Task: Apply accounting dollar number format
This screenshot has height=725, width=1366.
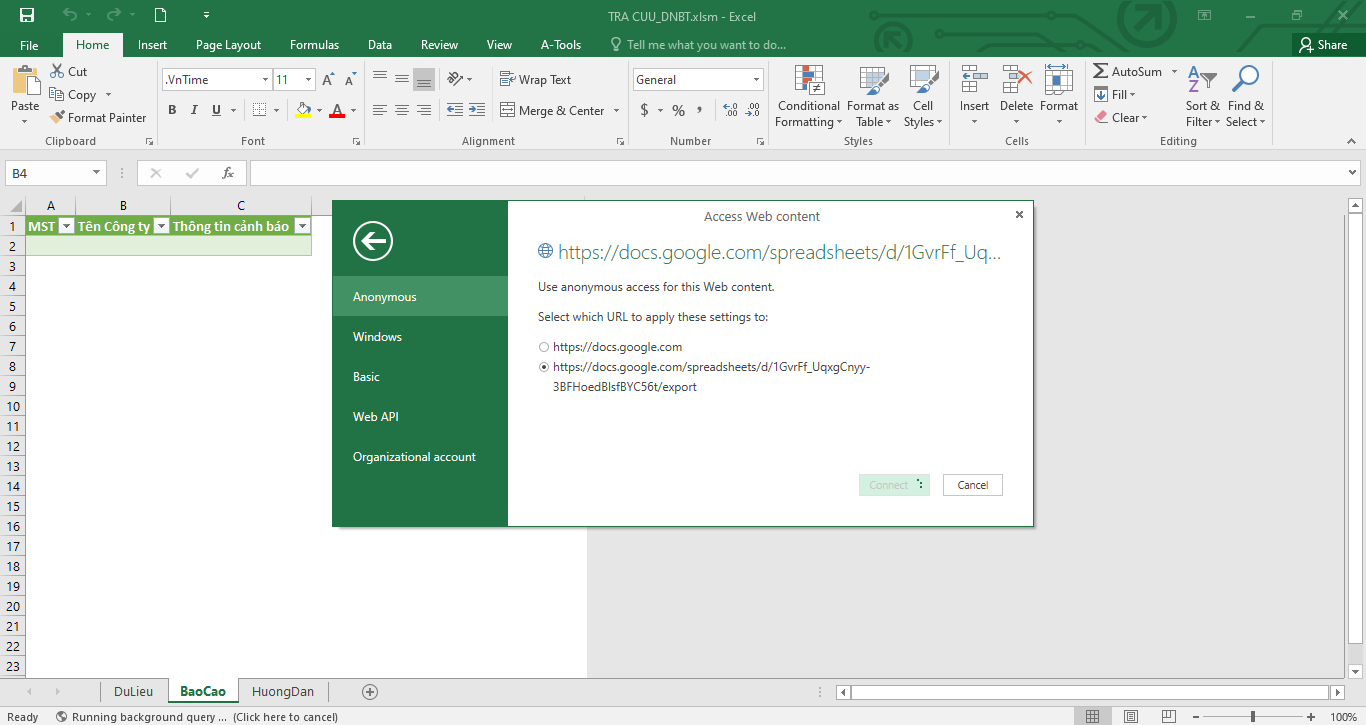Action: click(645, 110)
